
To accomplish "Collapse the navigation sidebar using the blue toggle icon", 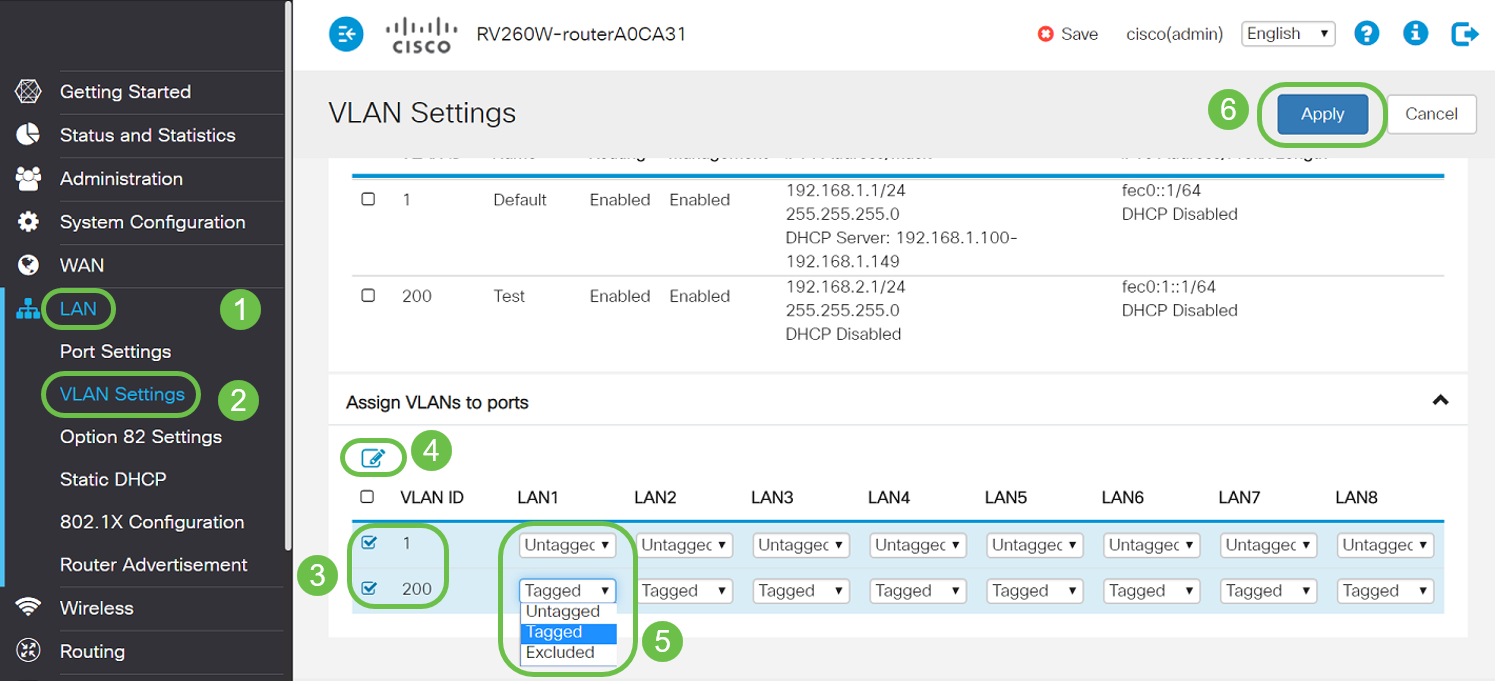I will pyautogui.click(x=346, y=33).
